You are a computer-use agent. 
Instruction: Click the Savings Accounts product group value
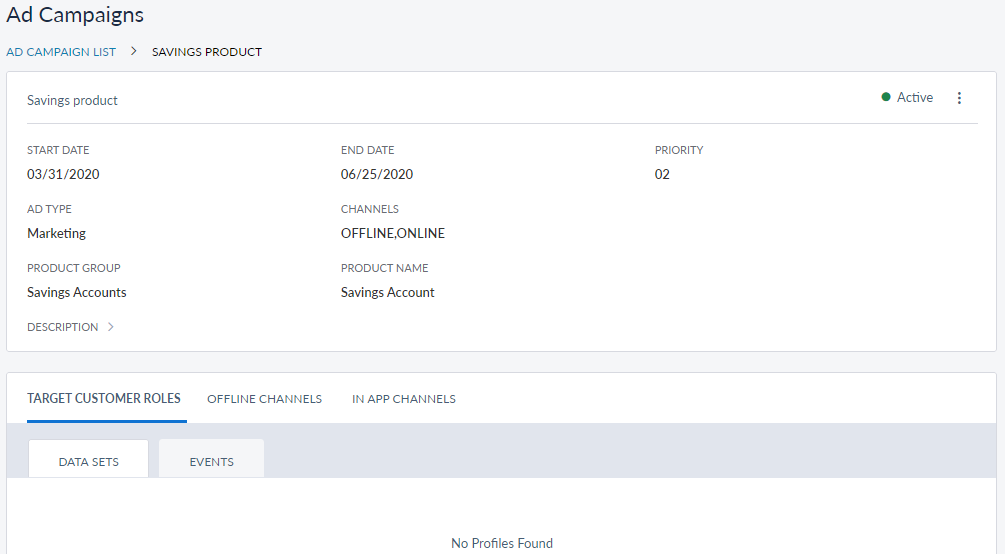[77, 292]
